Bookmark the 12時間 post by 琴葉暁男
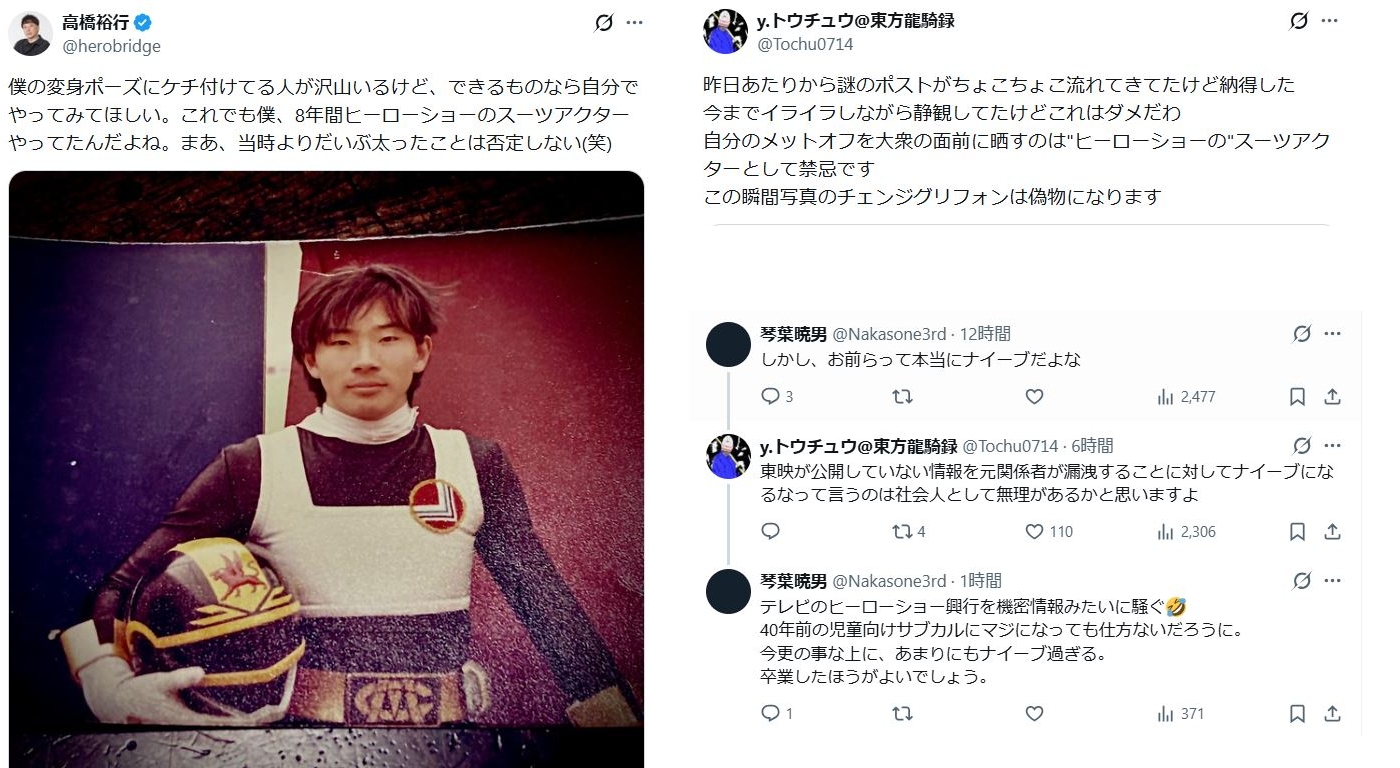This screenshot has width=1400, height=768. pos(1297,396)
